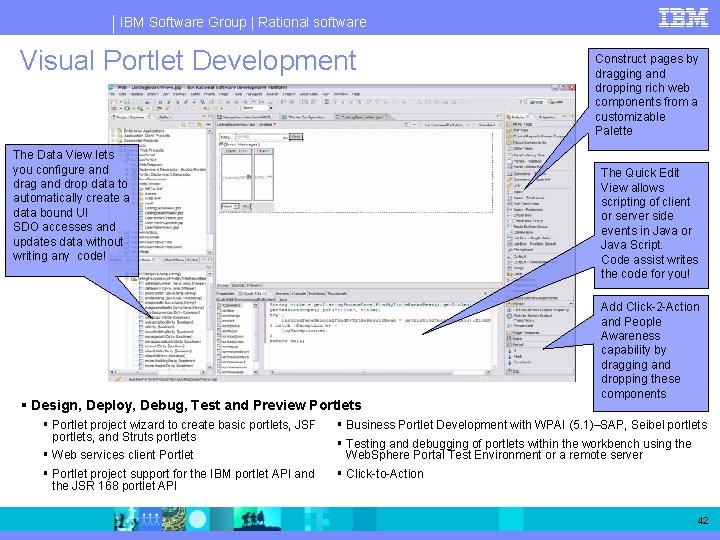Click Collapse All in the Project Explorer toolbar

click(x=191, y=125)
